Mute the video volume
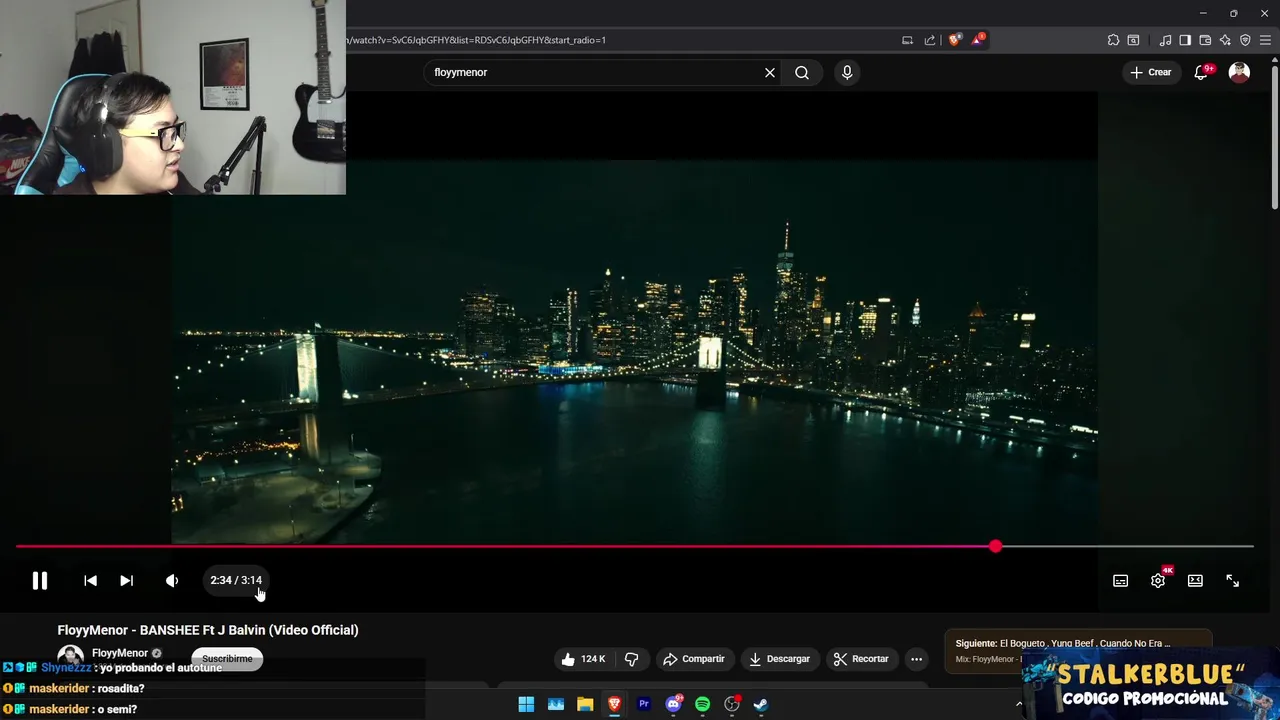The height and width of the screenshot is (720, 1280). pos(171,580)
